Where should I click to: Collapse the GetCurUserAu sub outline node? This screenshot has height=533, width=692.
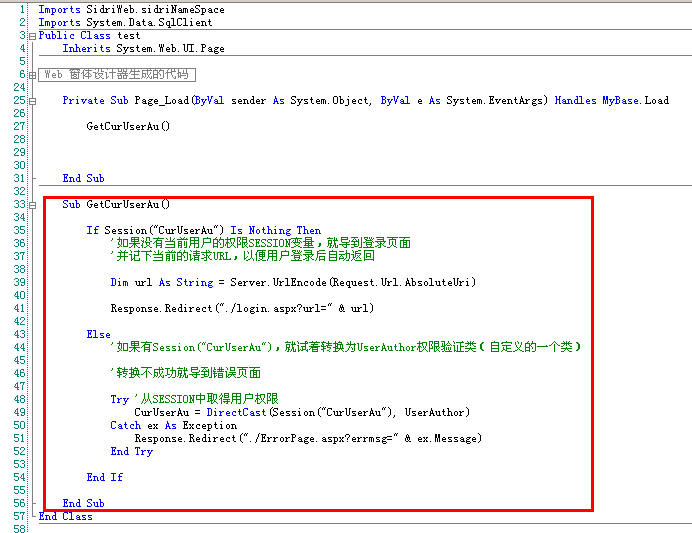tap(32, 205)
